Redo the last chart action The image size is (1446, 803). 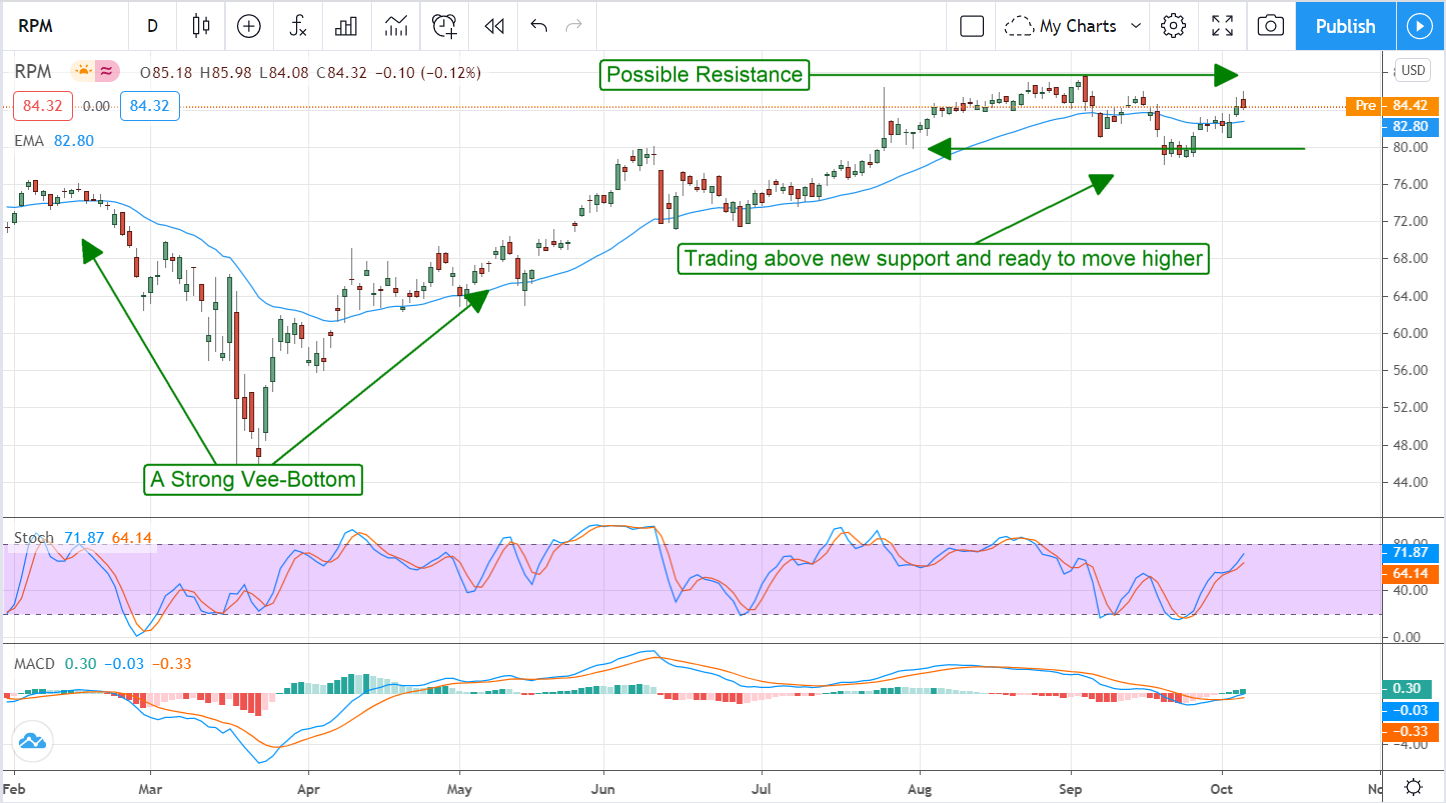point(573,26)
